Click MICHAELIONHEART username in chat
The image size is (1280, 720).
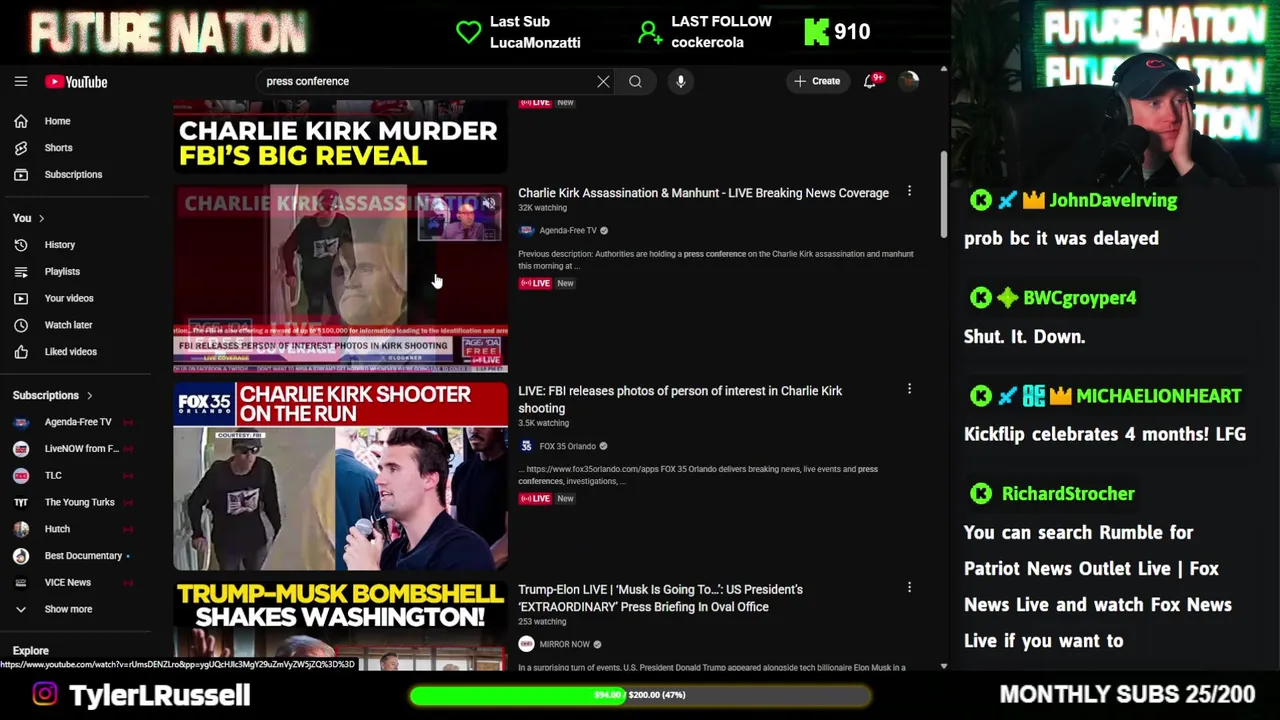pos(1158,396)
